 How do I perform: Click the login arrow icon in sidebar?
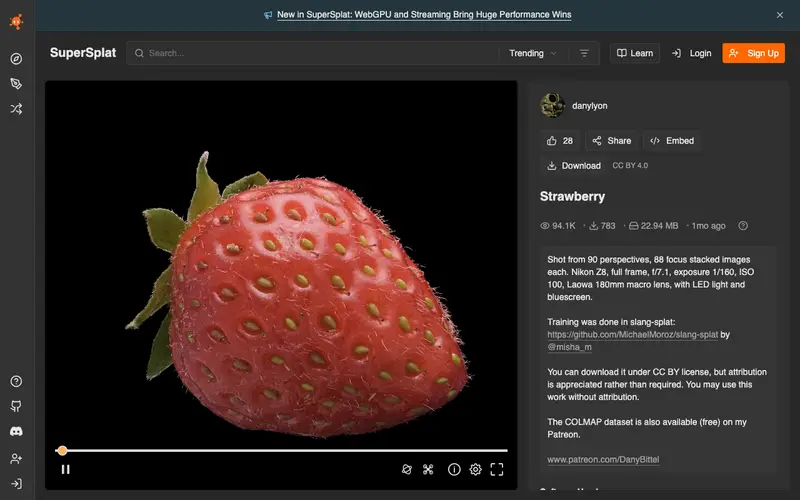[16, 484]
